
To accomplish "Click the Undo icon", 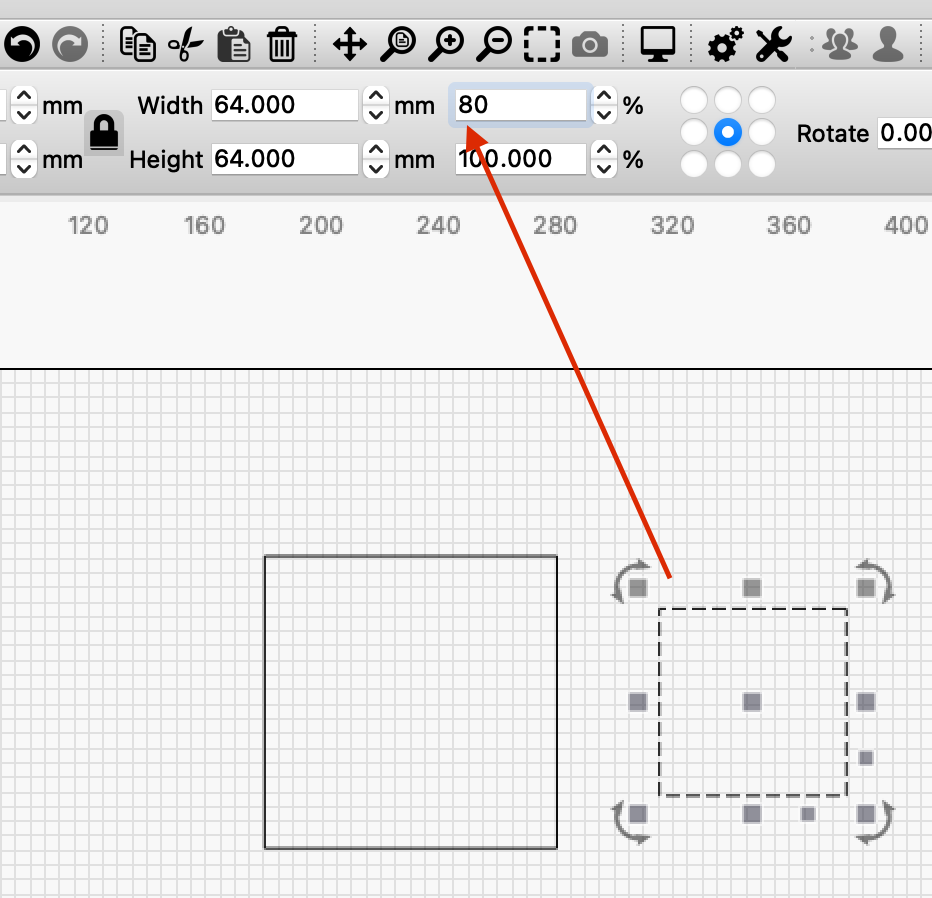I will point(21,44).
